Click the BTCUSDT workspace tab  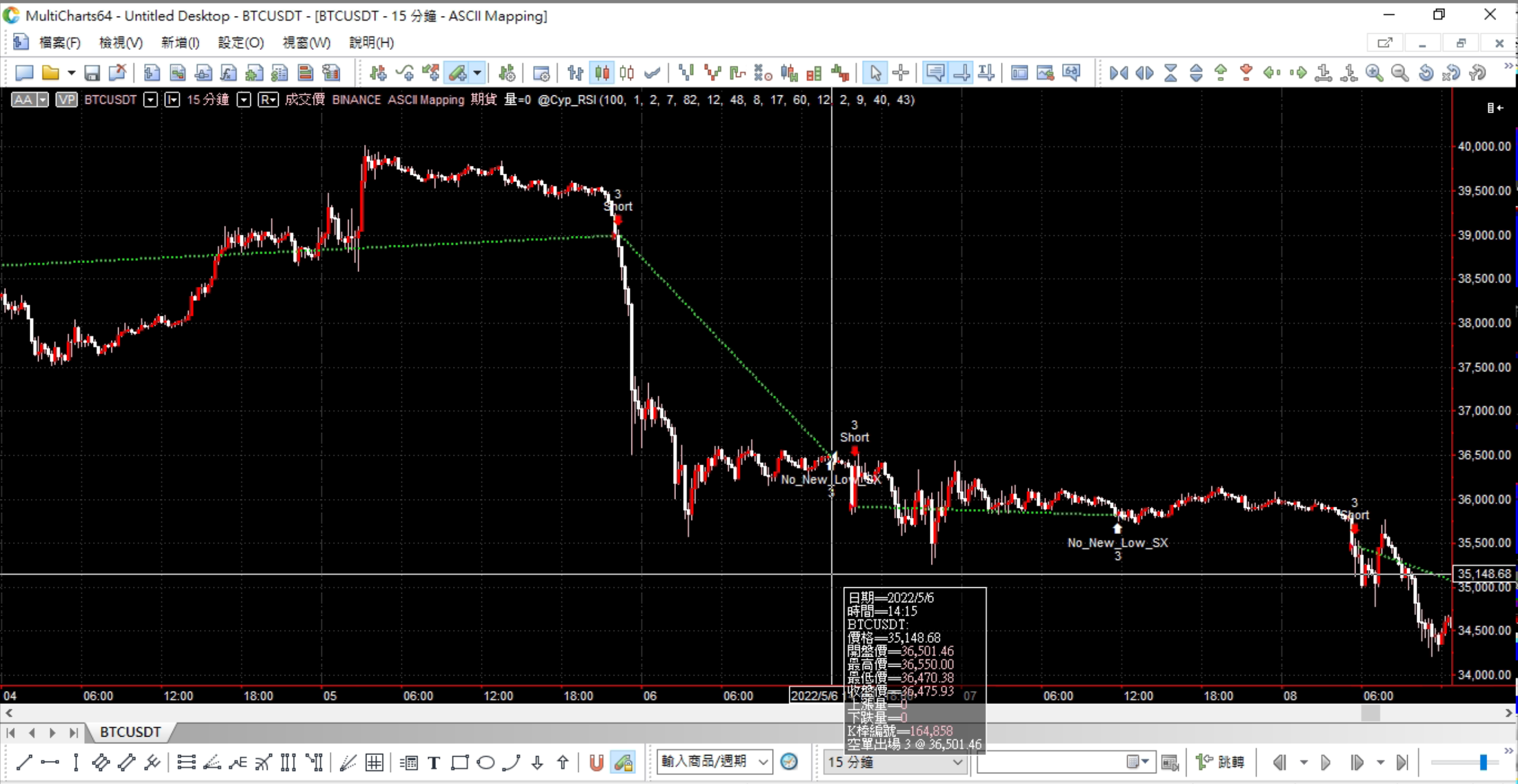pos(130,732)
